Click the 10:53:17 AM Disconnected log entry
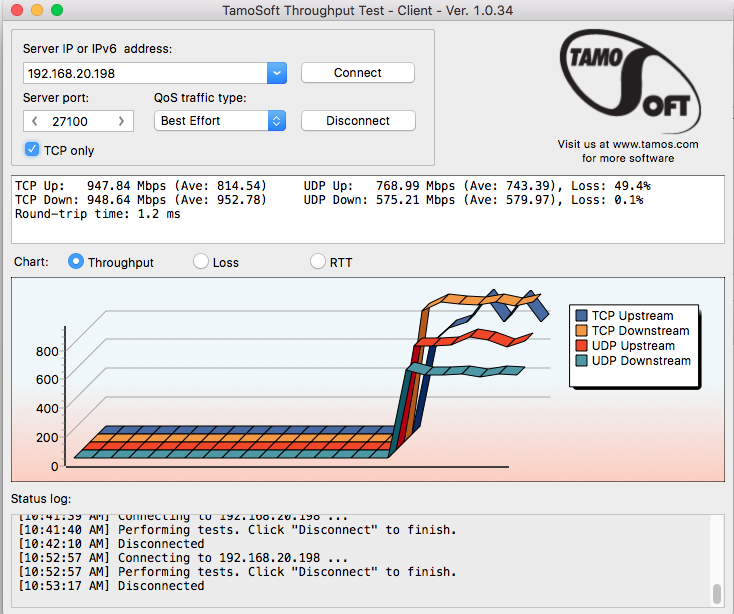This screenshot has height=614, width=734. pos(111,586)
